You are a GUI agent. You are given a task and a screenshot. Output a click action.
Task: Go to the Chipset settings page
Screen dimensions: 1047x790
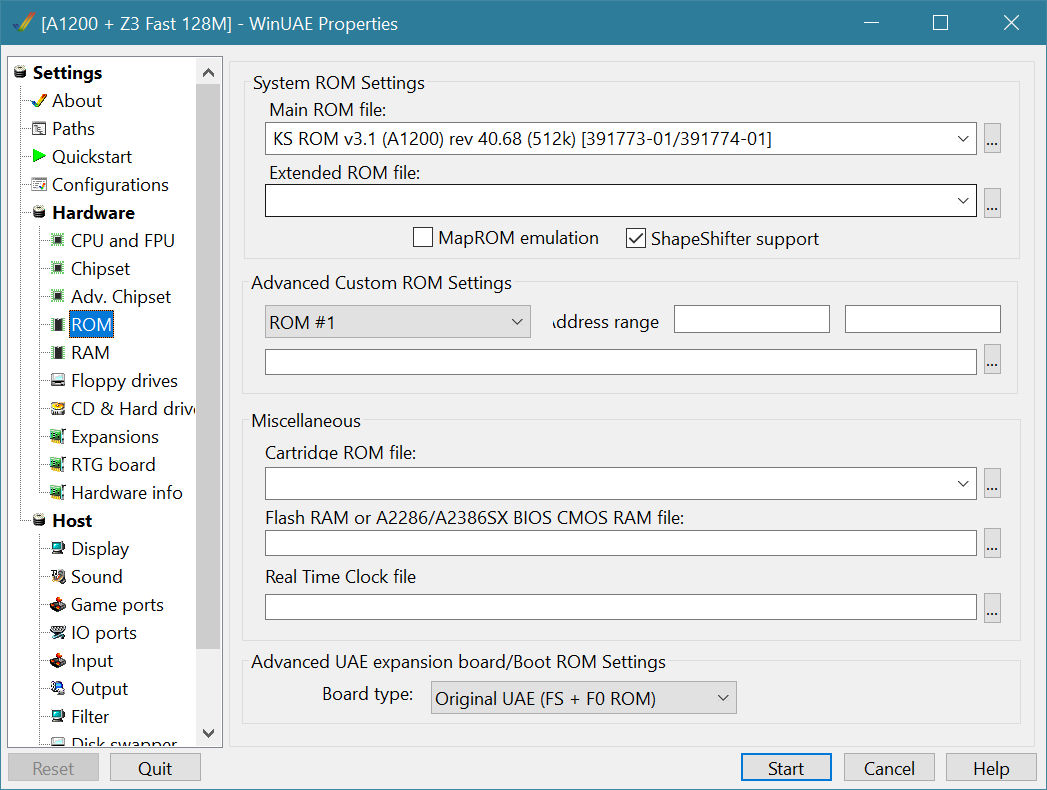coord(100,269)
